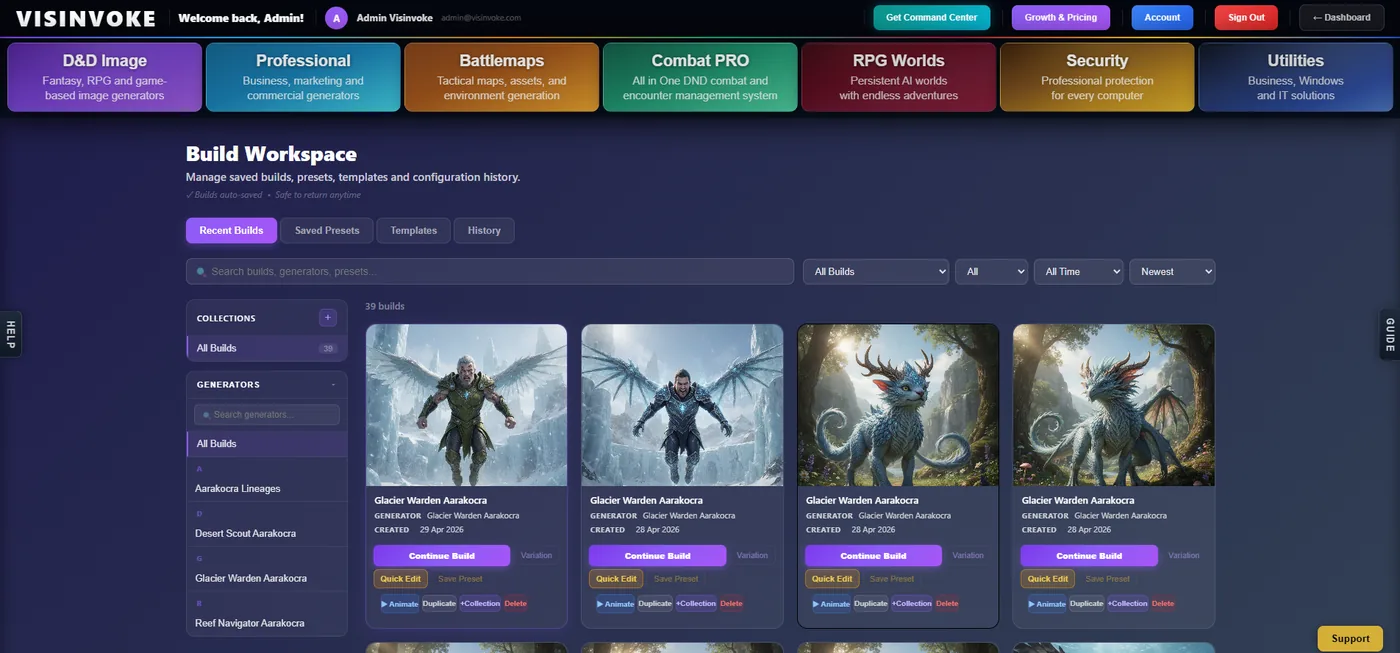Select All Builds in Collections panel
Viewport: 1400px width, 653px height.
click(x=267, y=348)
